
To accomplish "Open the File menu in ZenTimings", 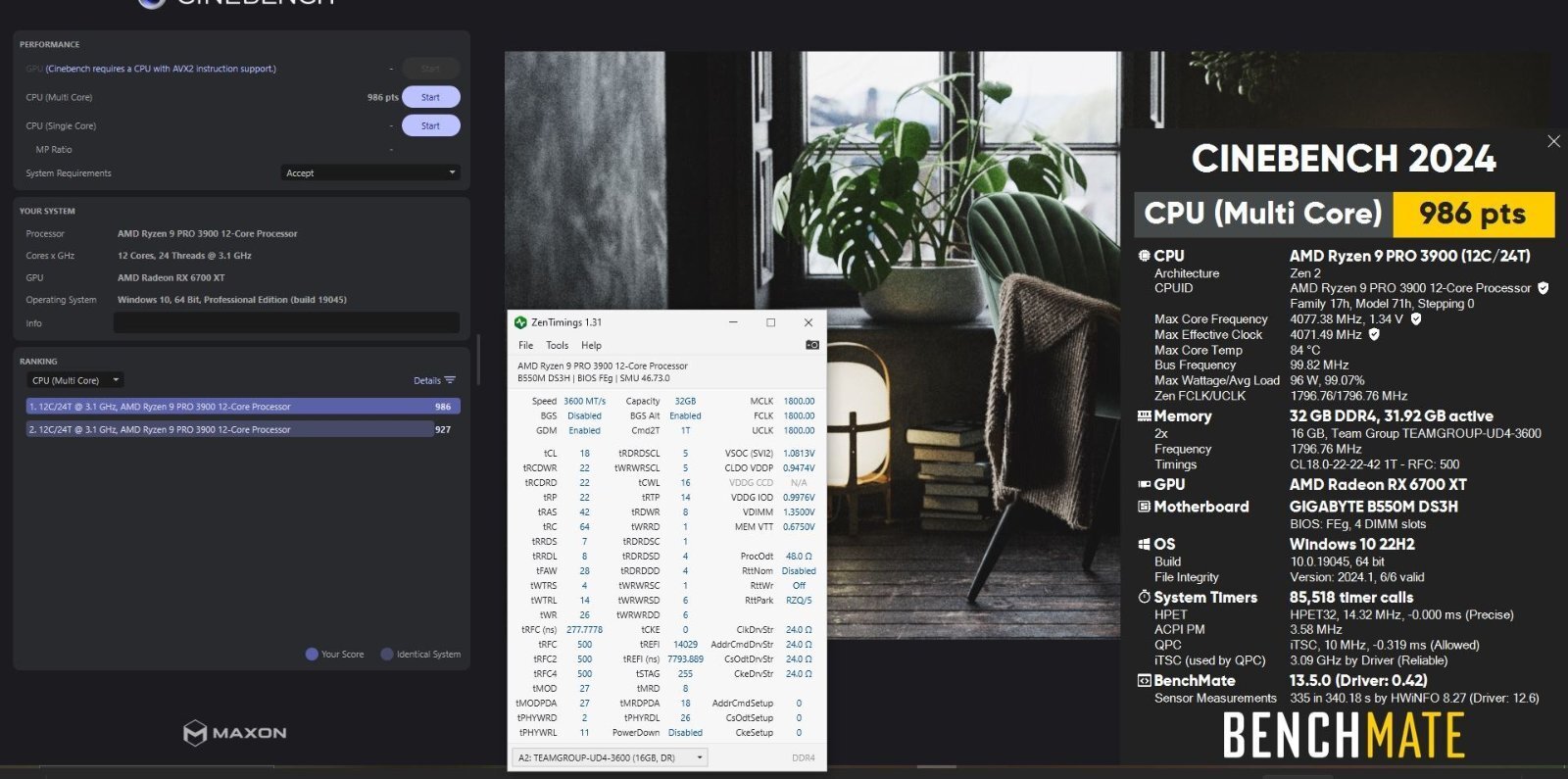I will [525, 345].
